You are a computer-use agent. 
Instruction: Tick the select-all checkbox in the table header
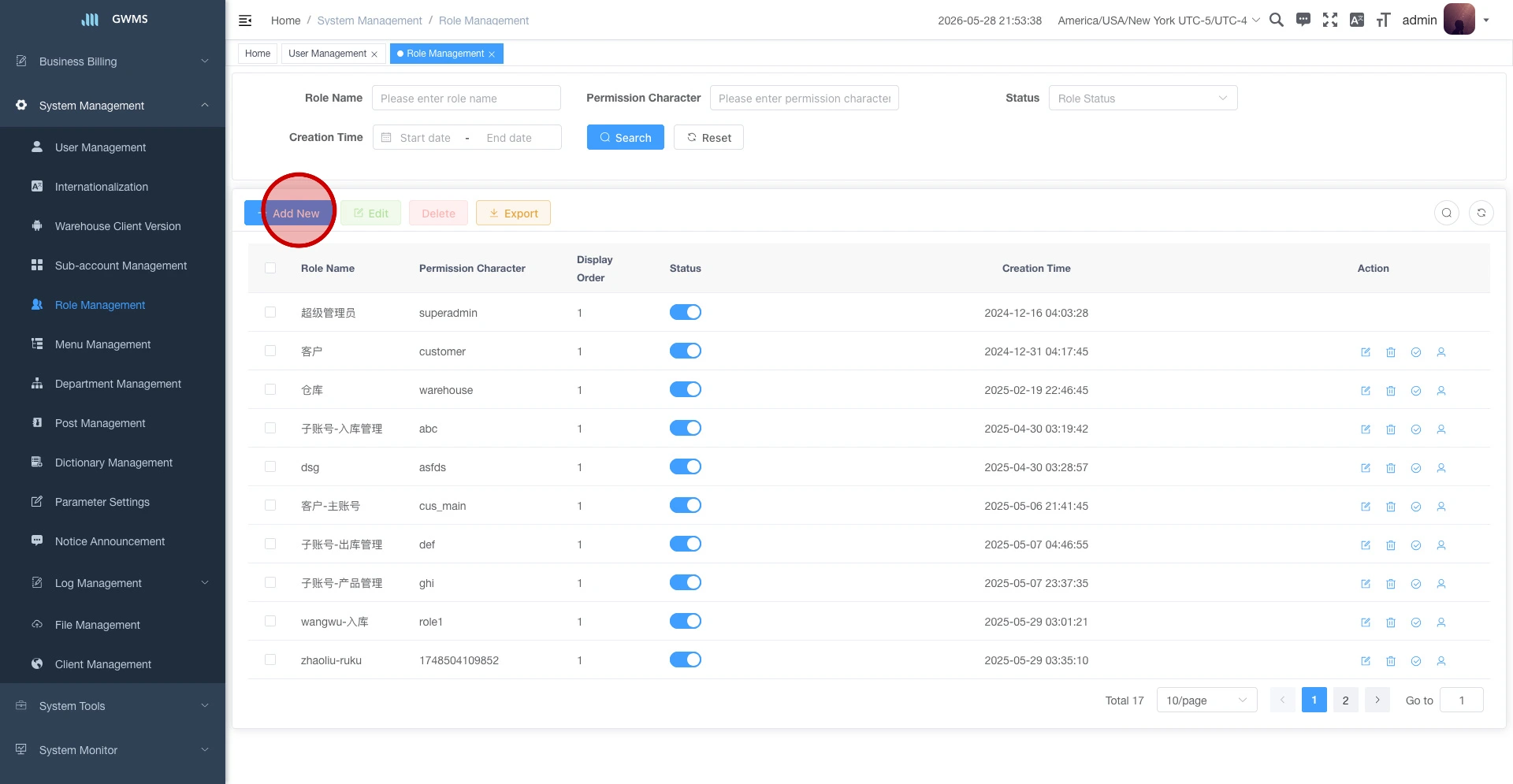pos(270,268)
